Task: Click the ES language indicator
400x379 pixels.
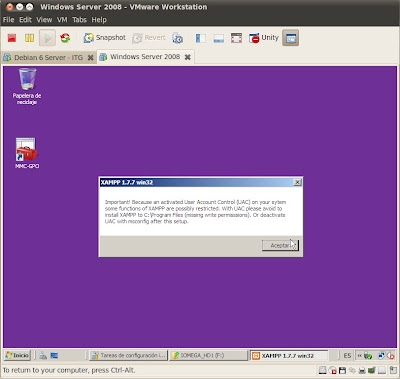Action: [347, 356]
